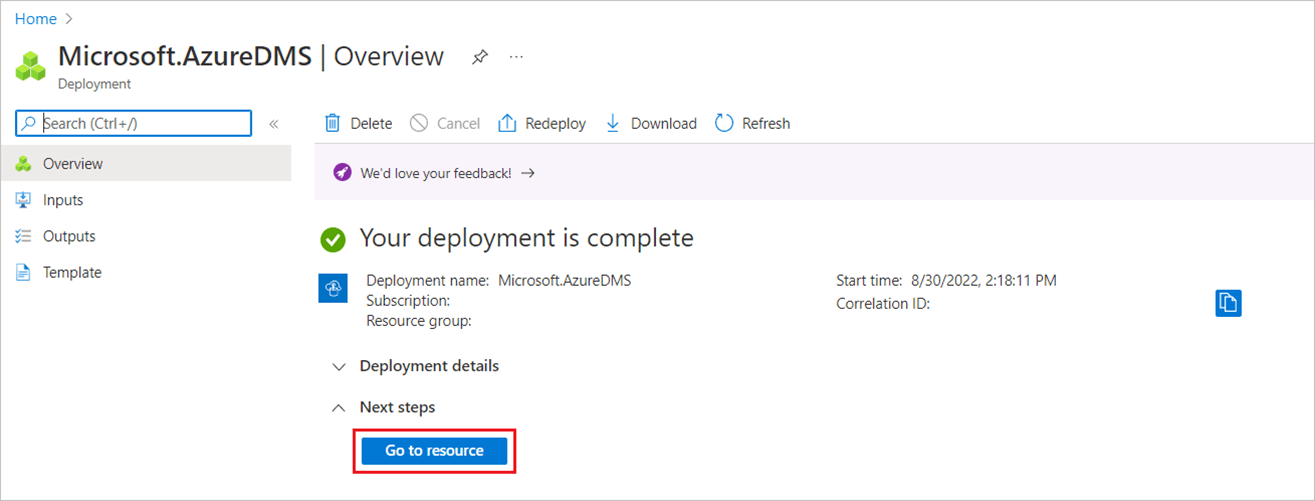Screen dimensions: 1315x501
Task: Copy the Correlation ID with copy icon
Action: (1228, 303)
